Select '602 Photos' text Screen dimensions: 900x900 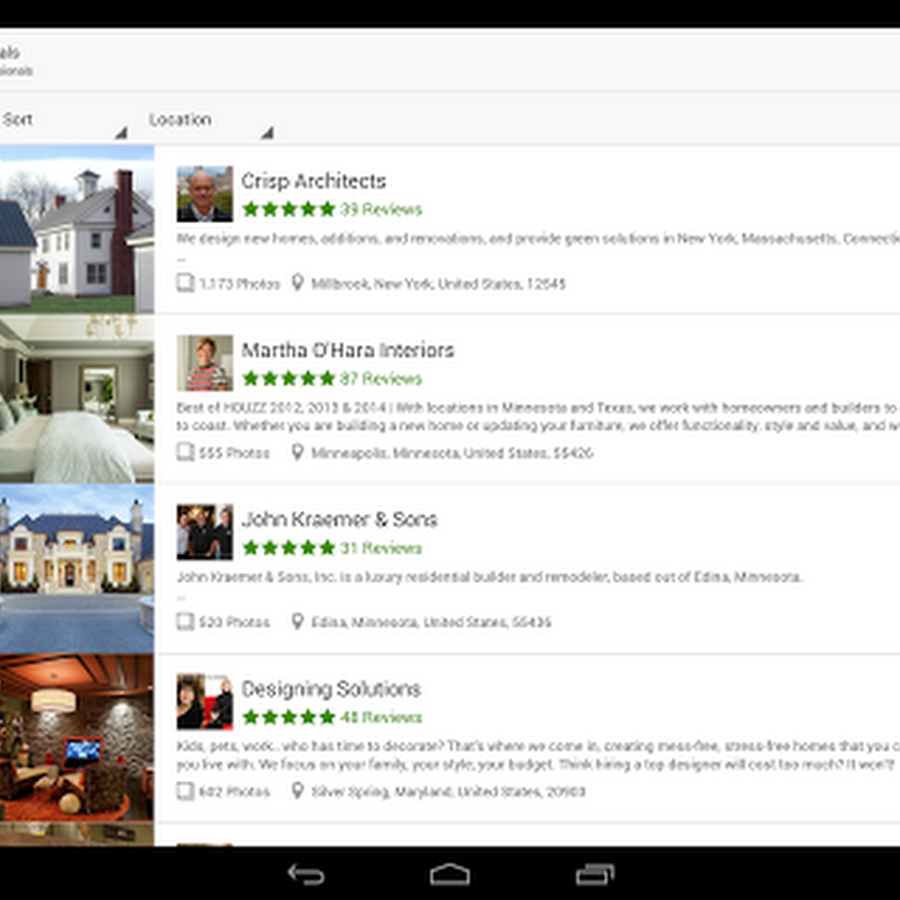pos(234,792)
